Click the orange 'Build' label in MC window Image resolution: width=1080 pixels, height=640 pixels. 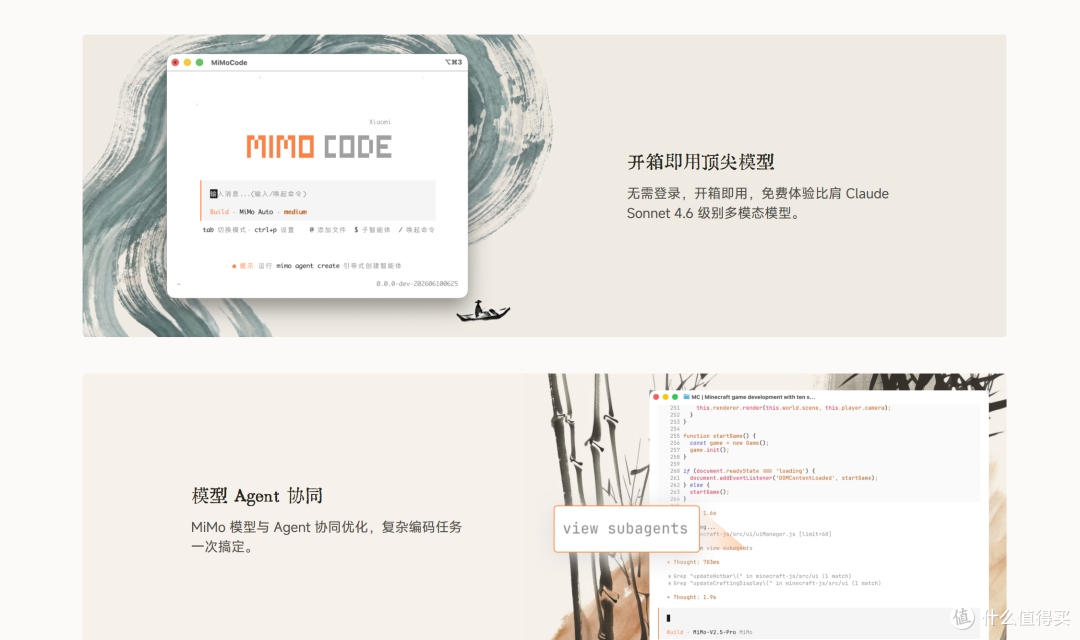[675, 632]
